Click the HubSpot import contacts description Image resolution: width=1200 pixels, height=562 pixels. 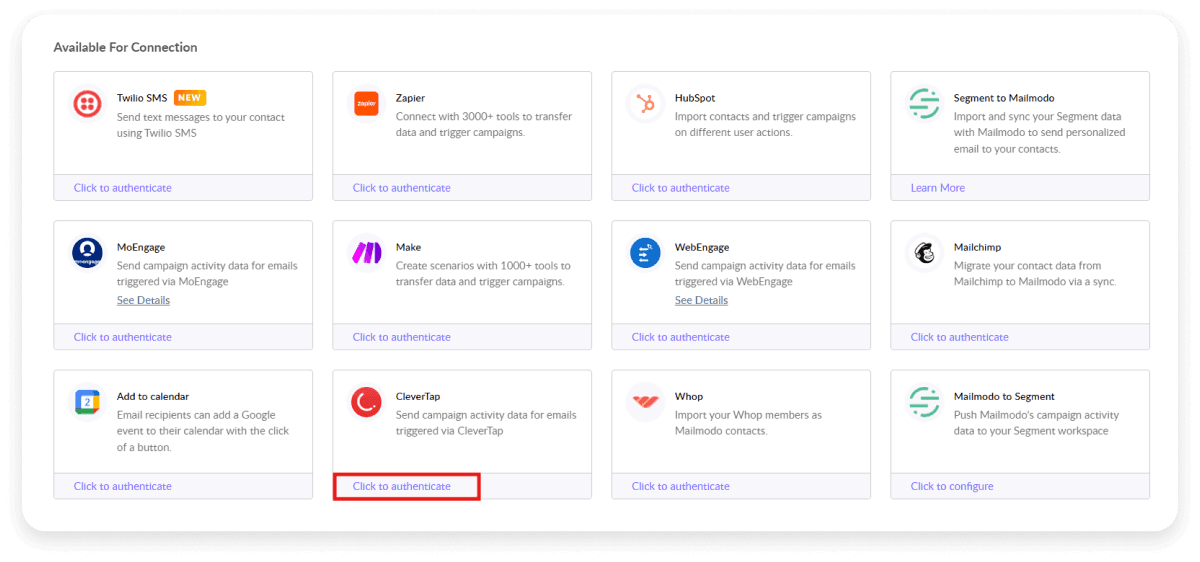765,124
